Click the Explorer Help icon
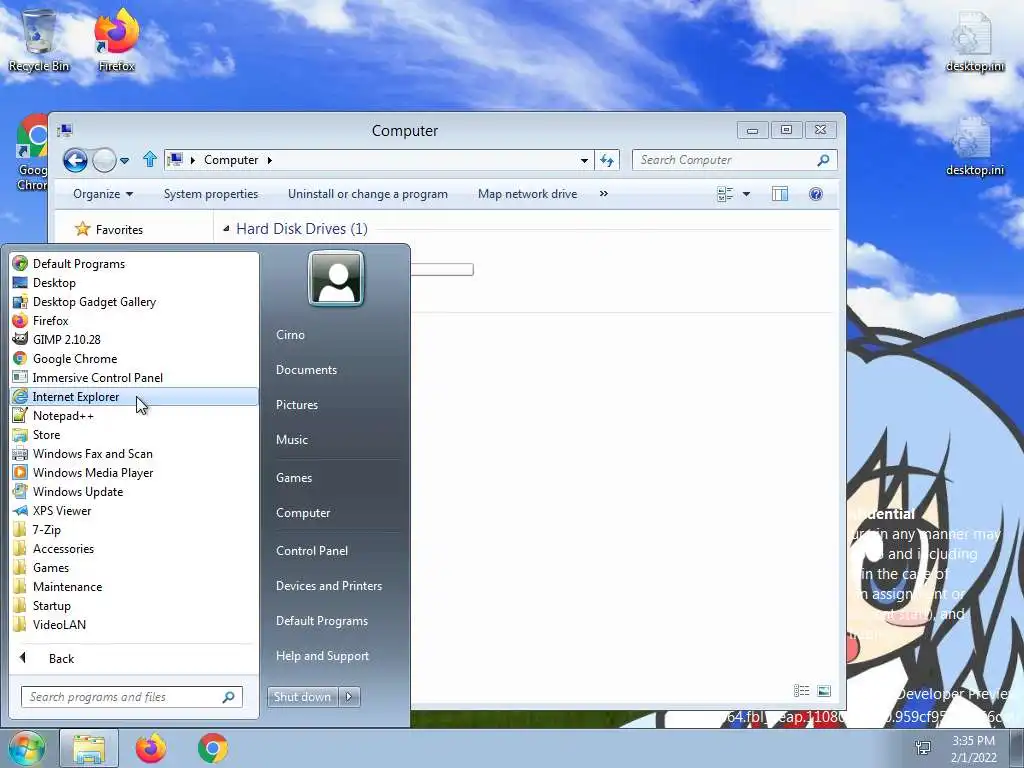The image size is (1024, 768). click(x=816, y=194)
